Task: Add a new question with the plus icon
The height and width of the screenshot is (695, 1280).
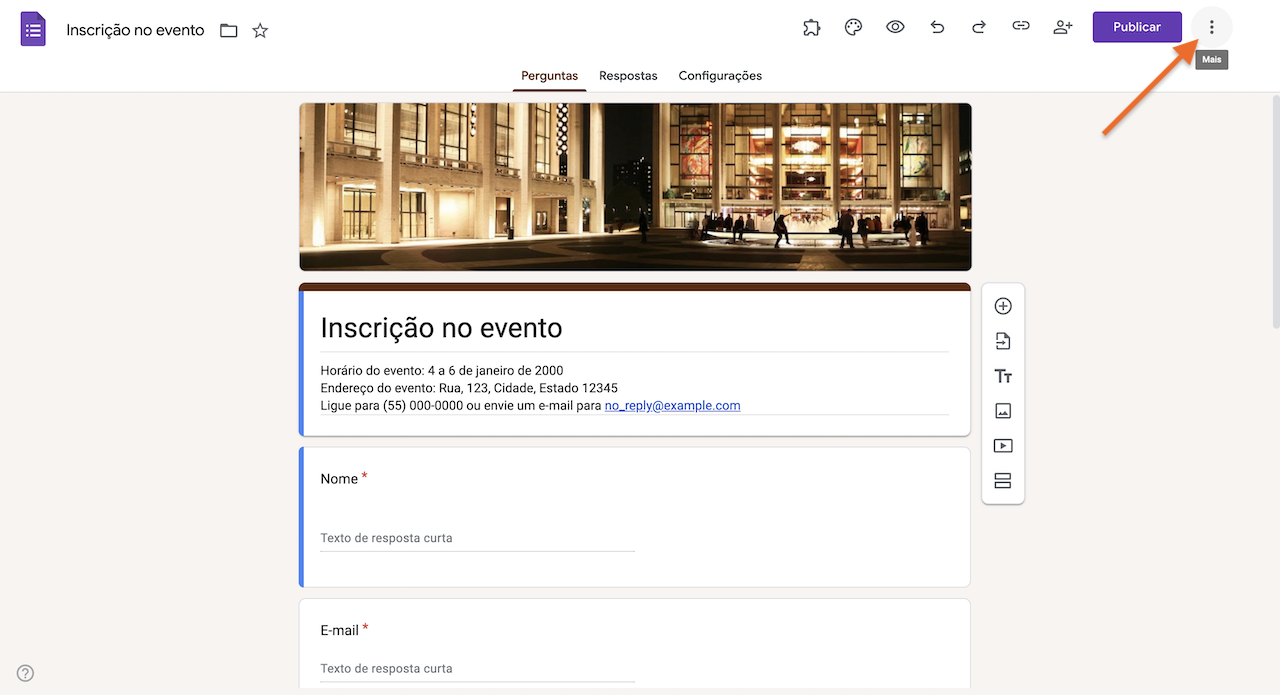Action: pos(1002,306)
